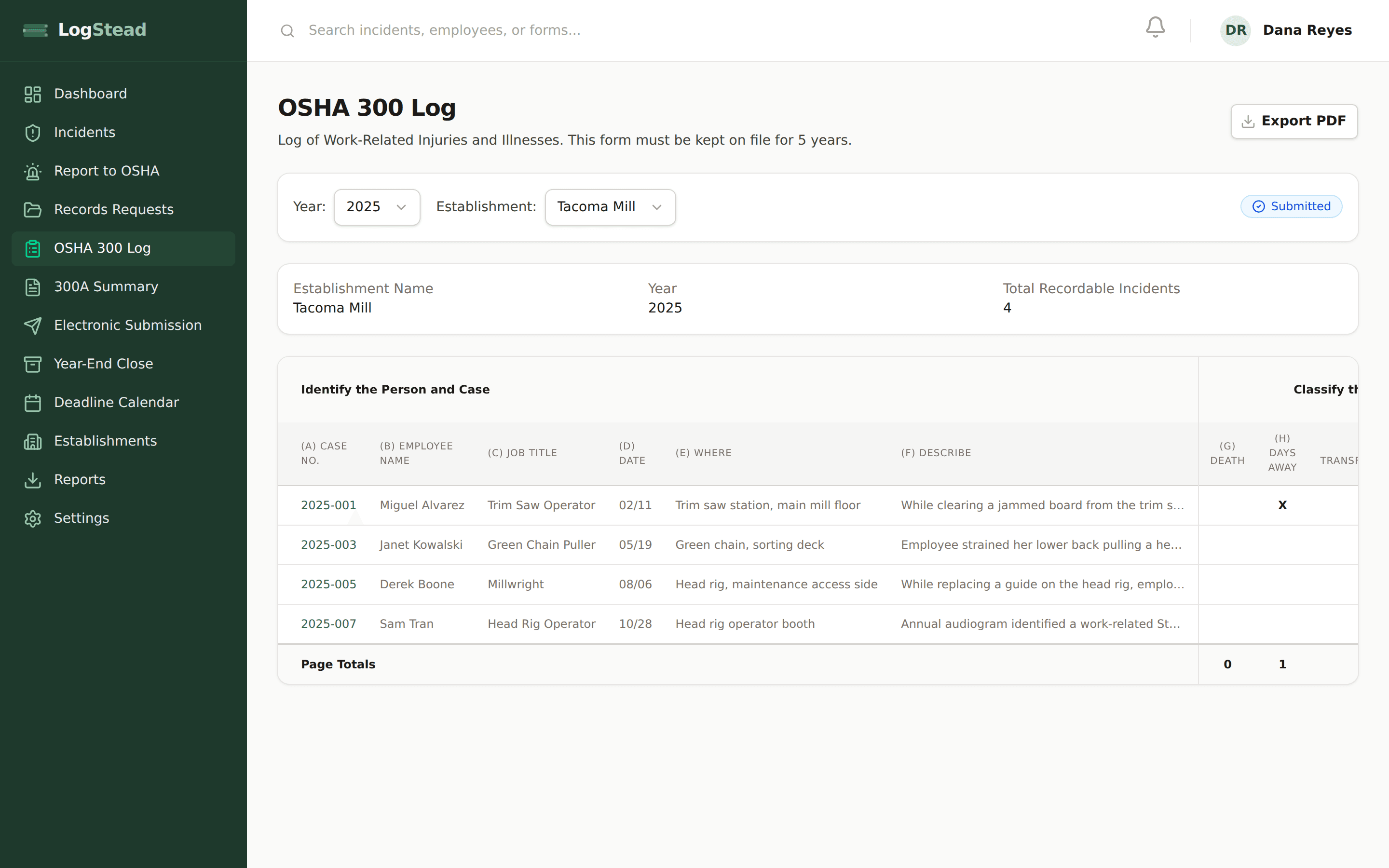The height and width of the screenshot is (868, 1389).
Task: Click job title Green Chain Puller
Action: [x=541, y=545]
